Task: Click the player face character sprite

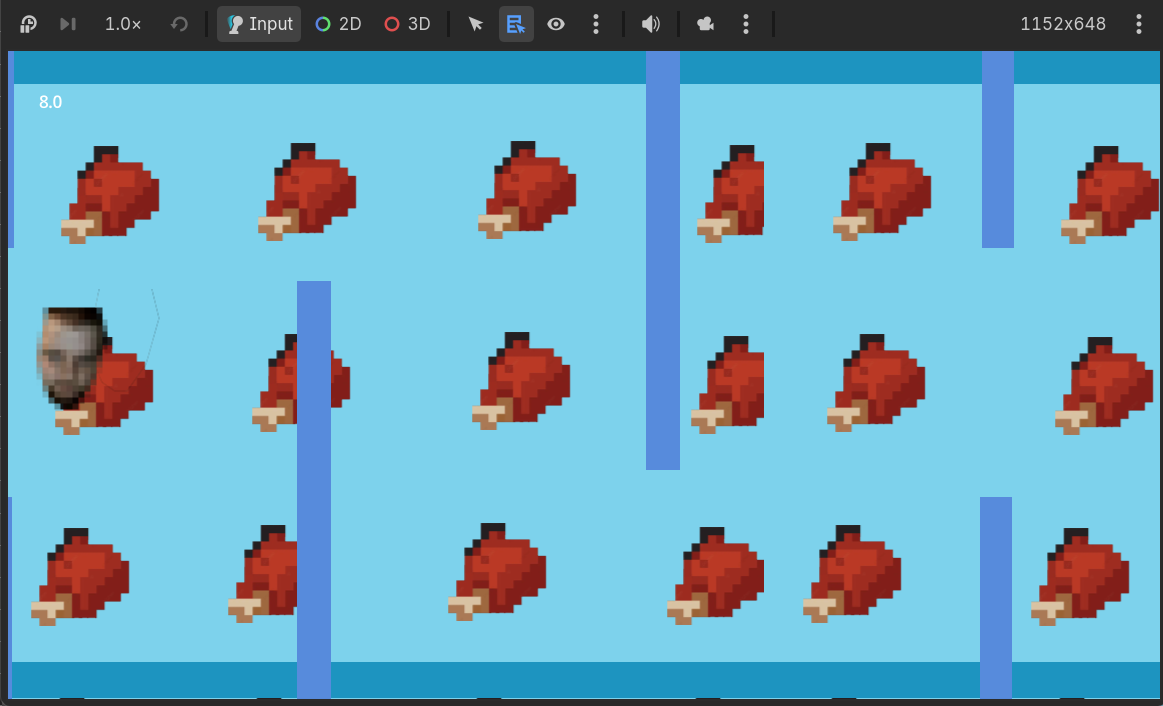Action: tap(71, 357)
